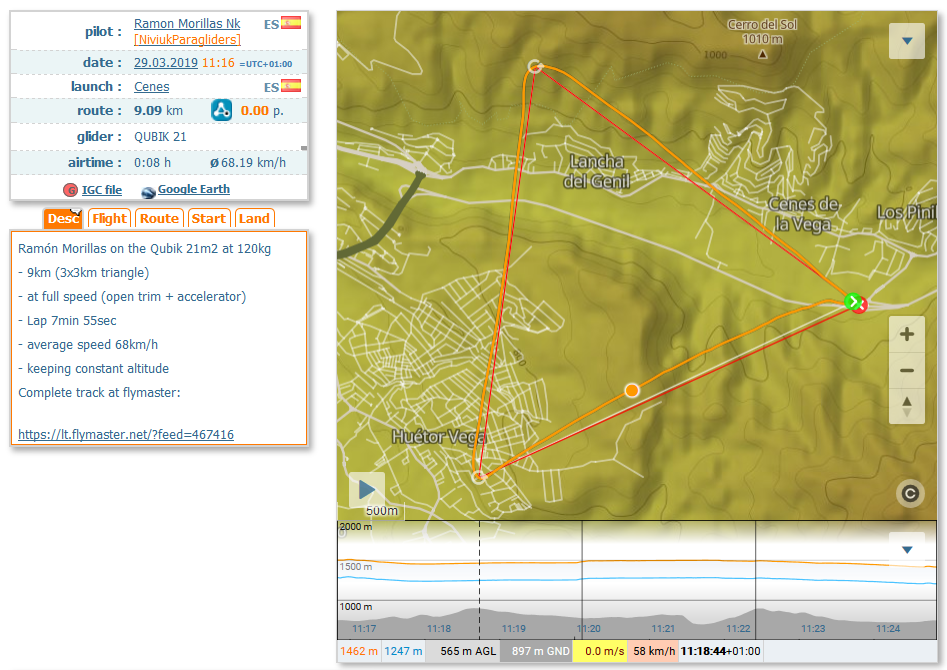This screenshot has height=670, width=947.
Task: Click the orange glider position marker on track
Action: [631, 390]
